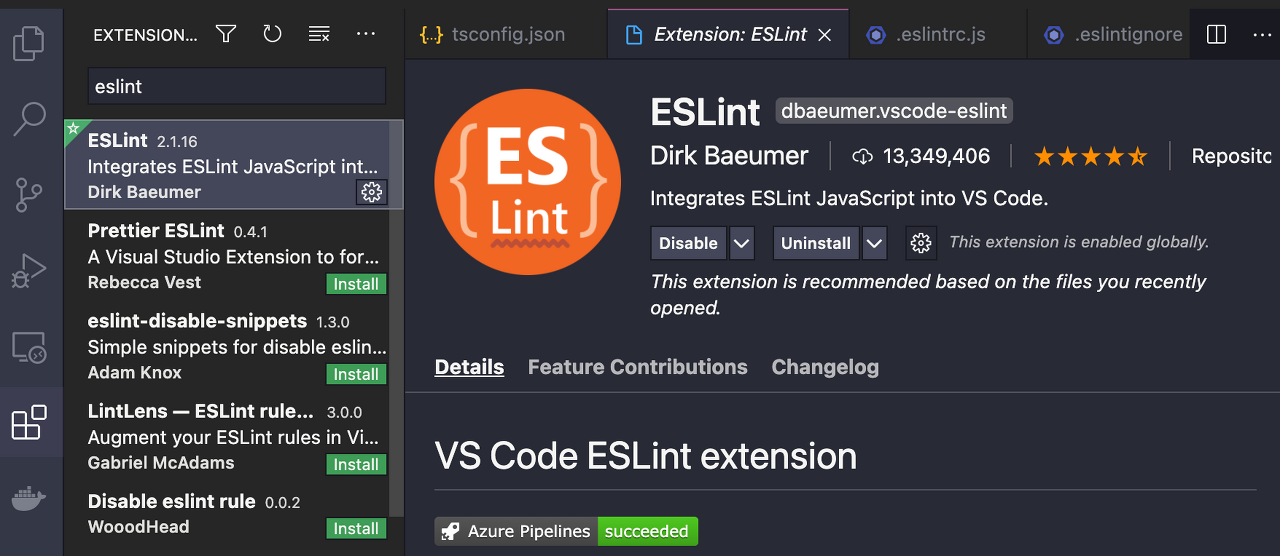1280x556 pixels.
Task: Open the Repository link
Action: [1232, 156]
